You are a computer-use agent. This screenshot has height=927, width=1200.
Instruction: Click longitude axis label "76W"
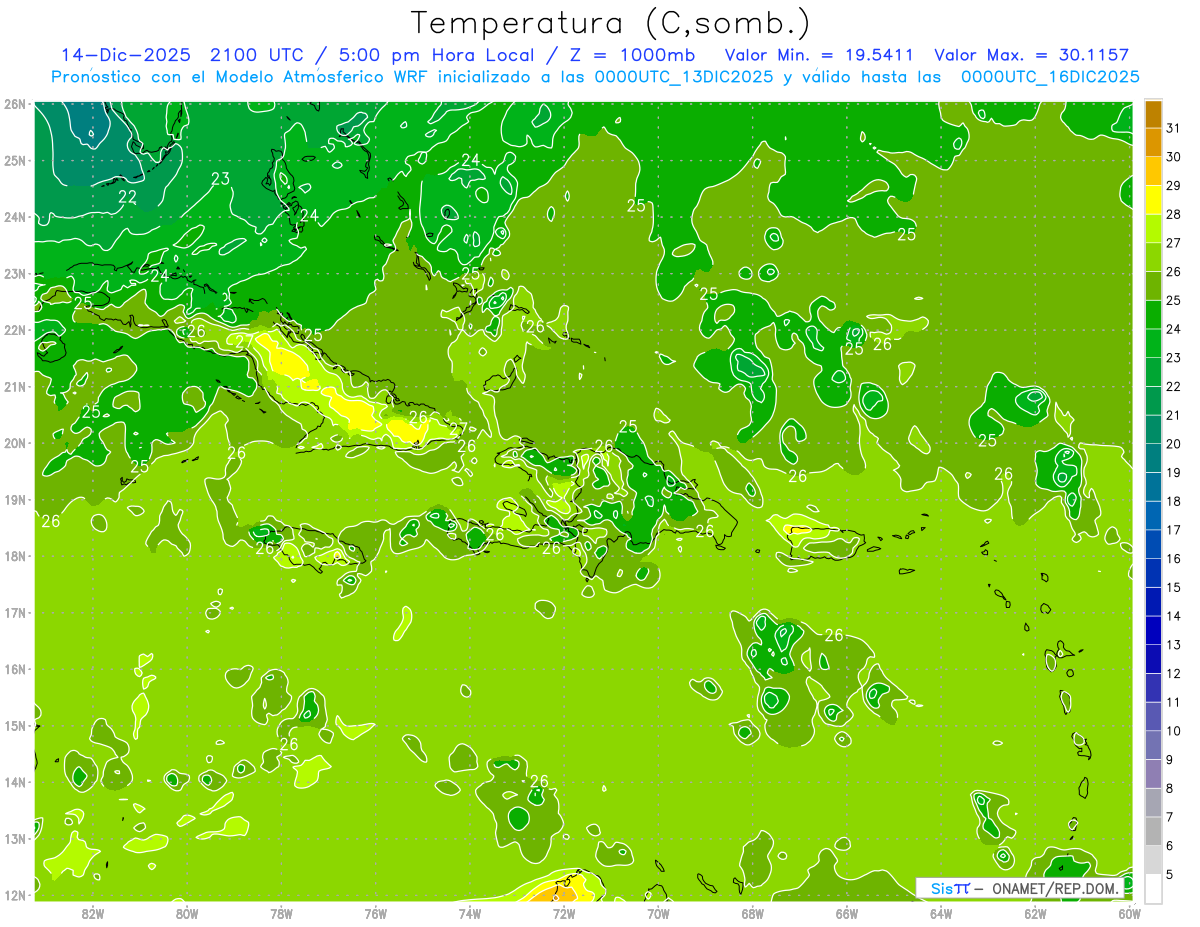click(x=376, y=913)
